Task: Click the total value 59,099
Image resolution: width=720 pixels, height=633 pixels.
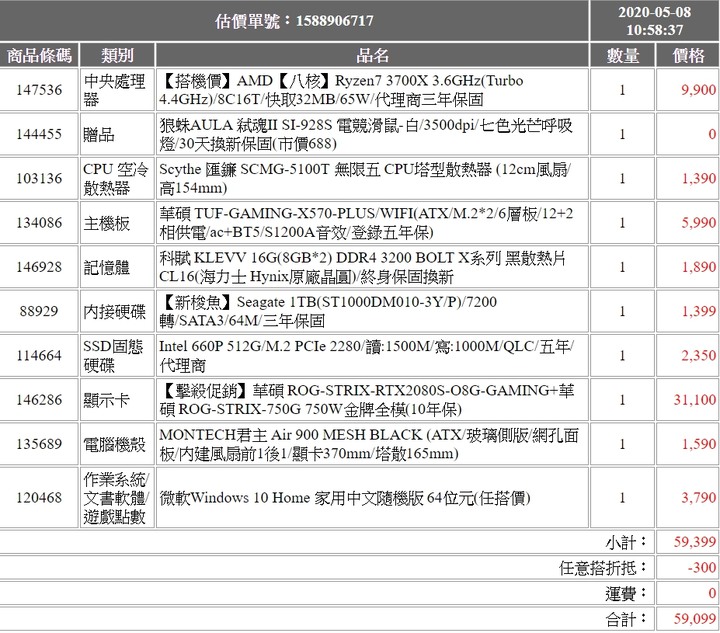Action: click(695, 619)
